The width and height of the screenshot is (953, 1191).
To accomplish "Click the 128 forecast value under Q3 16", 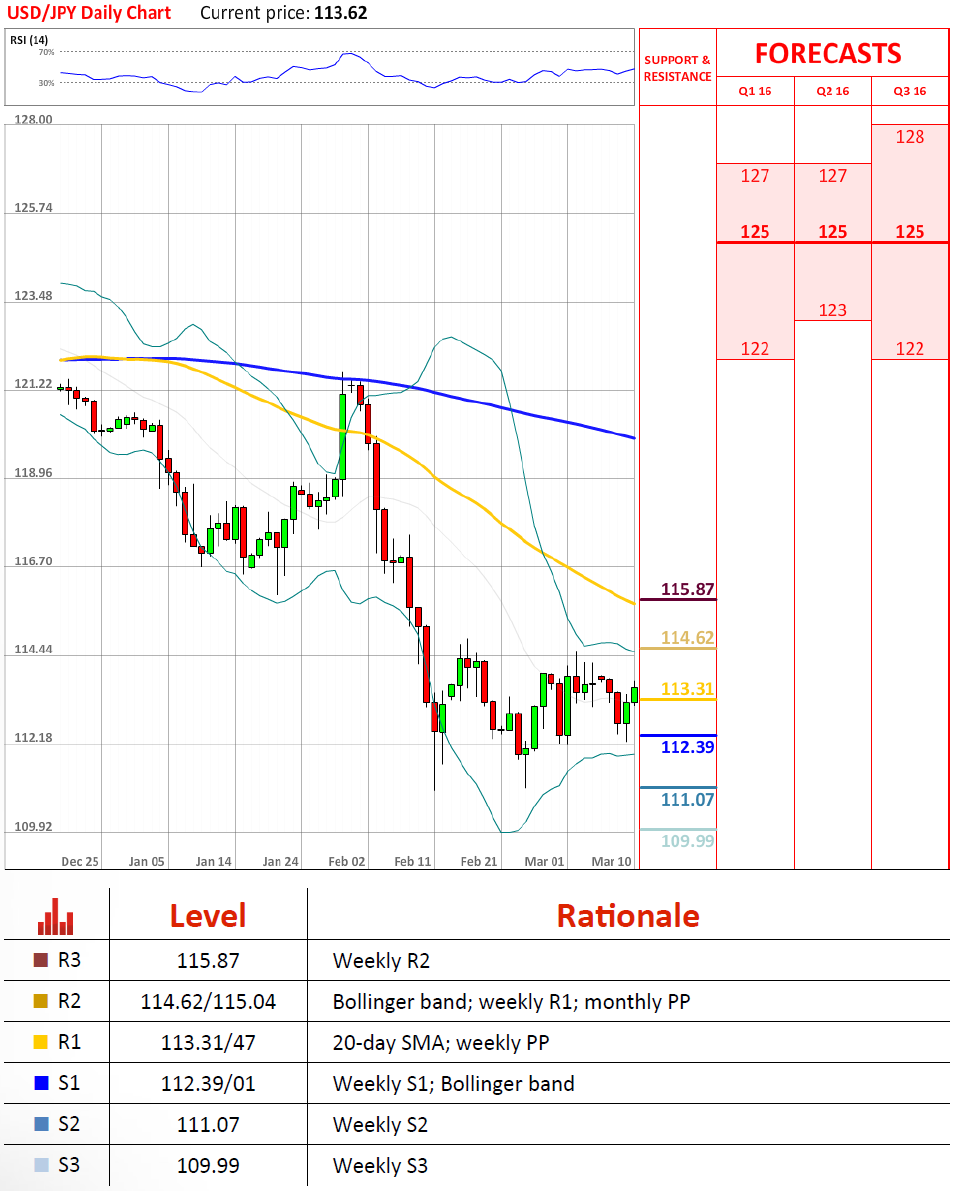I will (x=910, y=137).
